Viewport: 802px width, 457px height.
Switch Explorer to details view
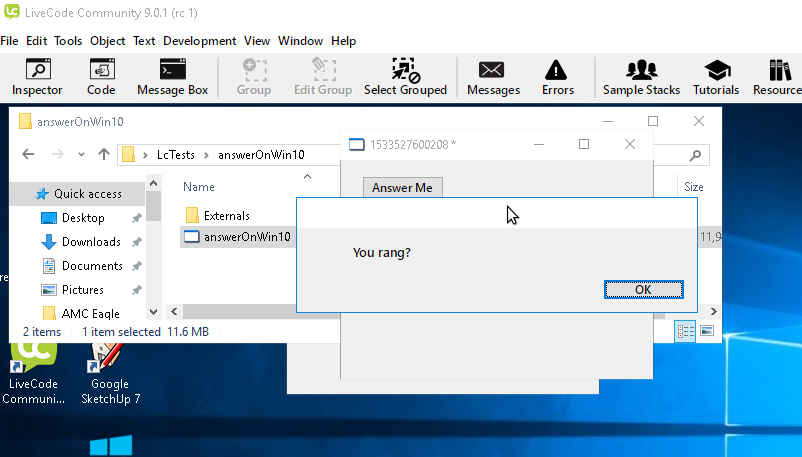[686, 331]
